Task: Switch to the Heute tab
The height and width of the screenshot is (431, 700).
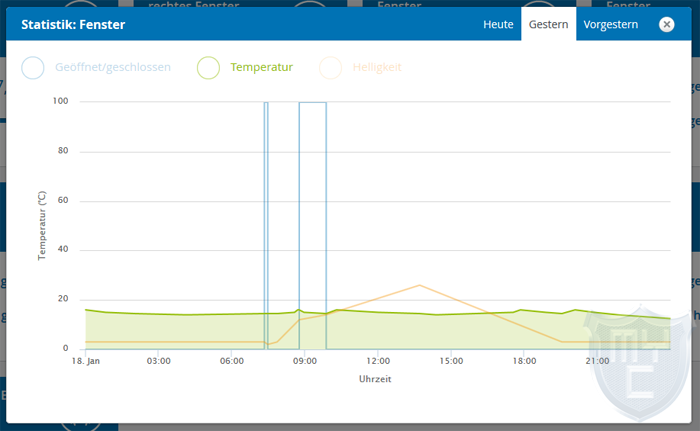Action: coord(498,24)
